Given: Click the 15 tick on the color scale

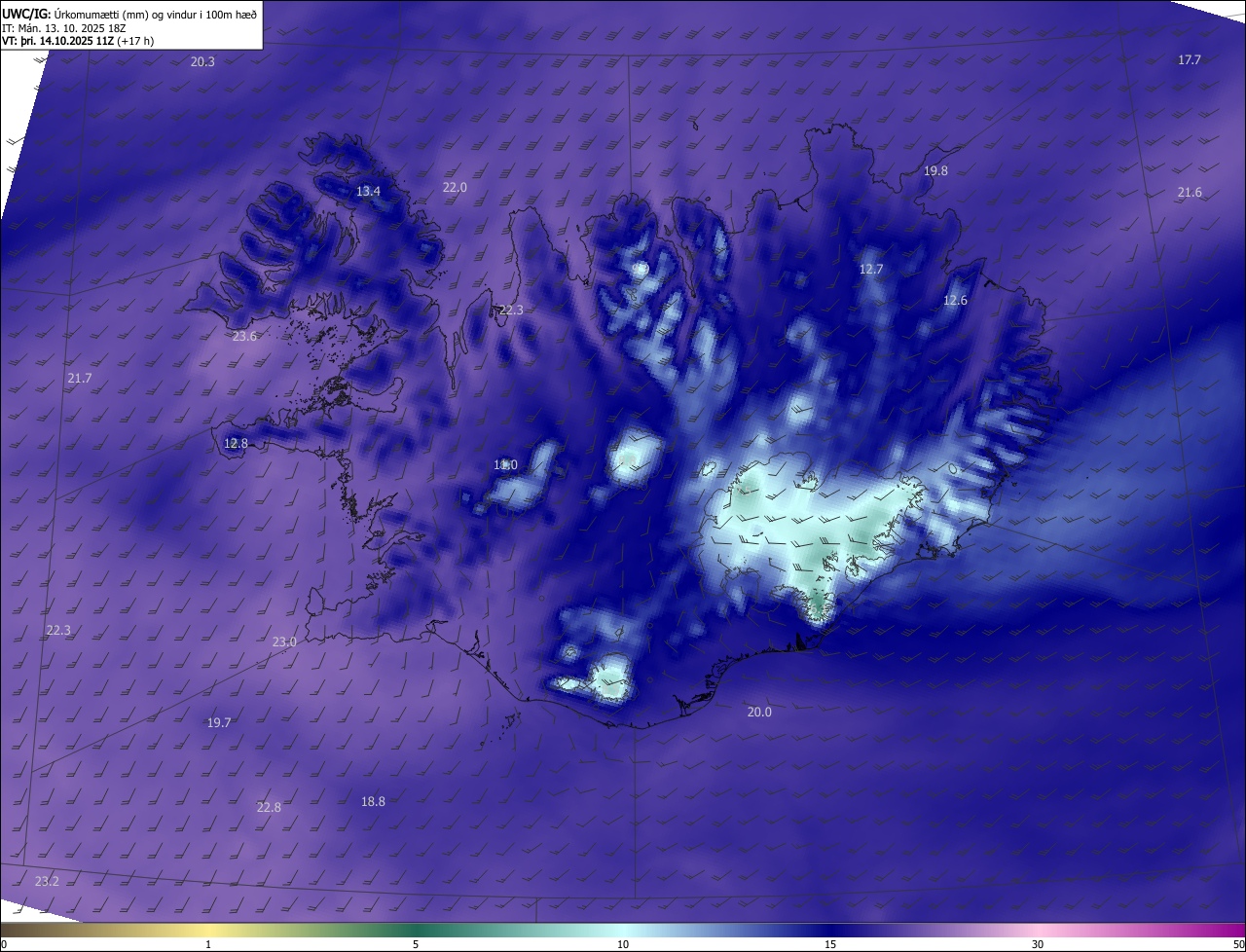Looking at the screenshot, I should [830, 944].
